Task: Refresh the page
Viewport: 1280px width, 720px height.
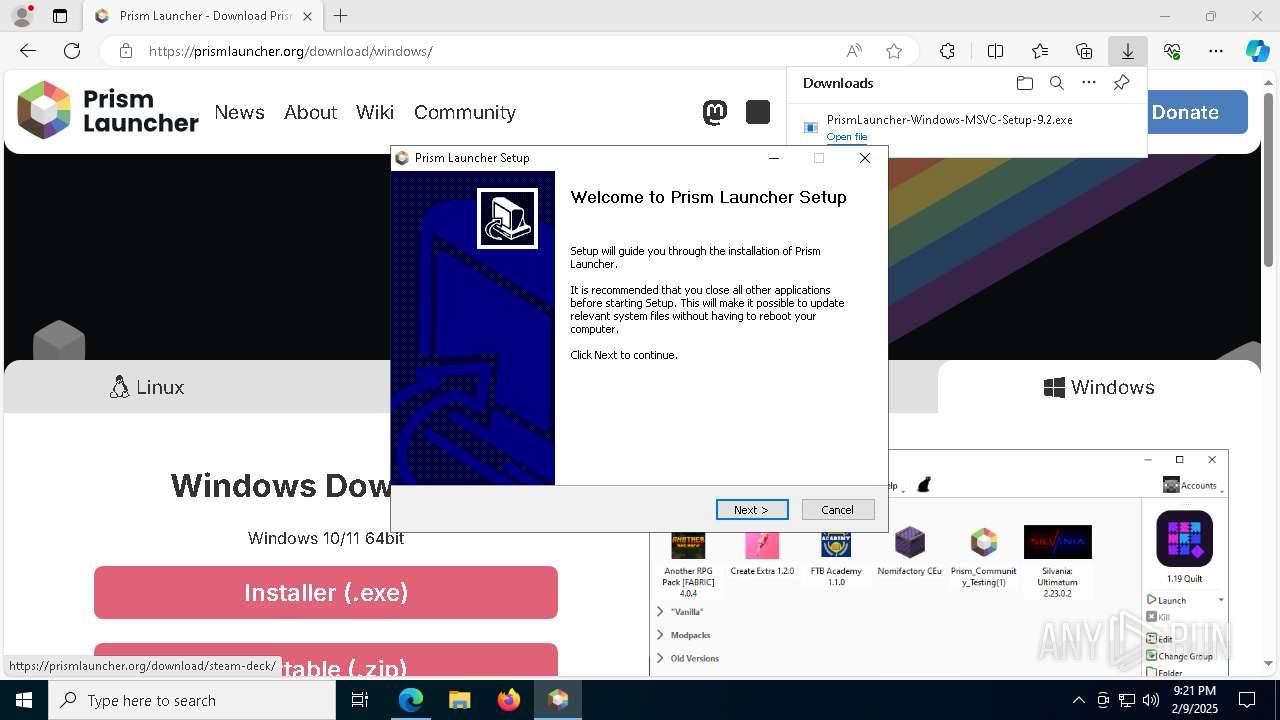Action: tap(72, 51)
